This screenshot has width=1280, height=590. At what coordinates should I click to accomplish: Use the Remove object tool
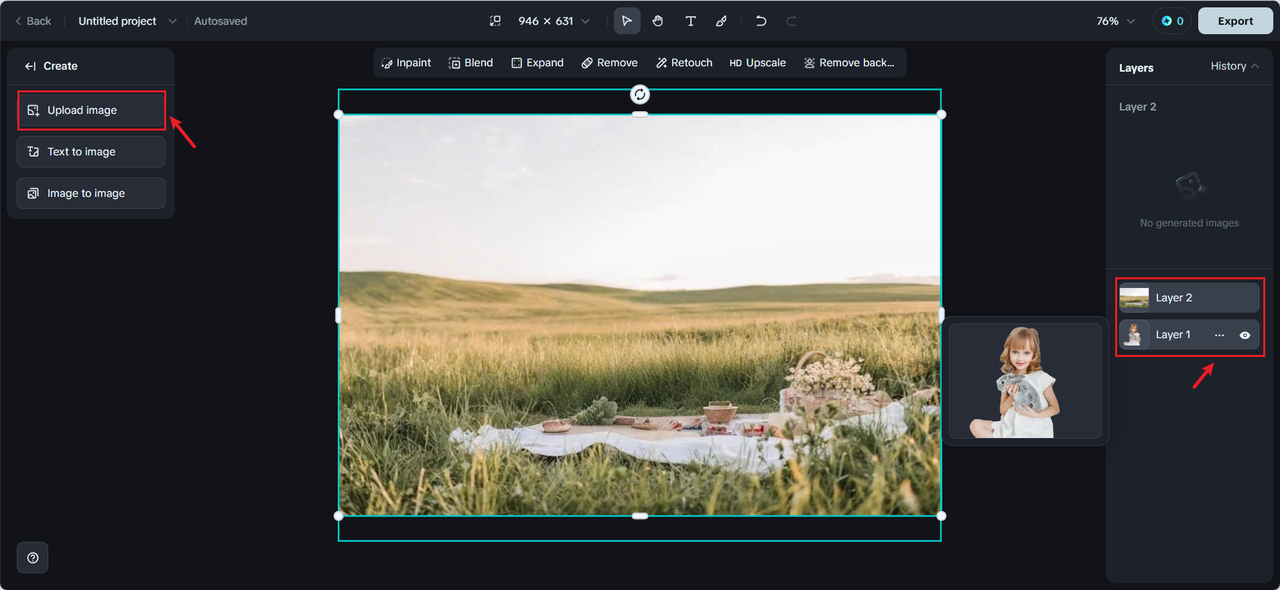[610, 63]
